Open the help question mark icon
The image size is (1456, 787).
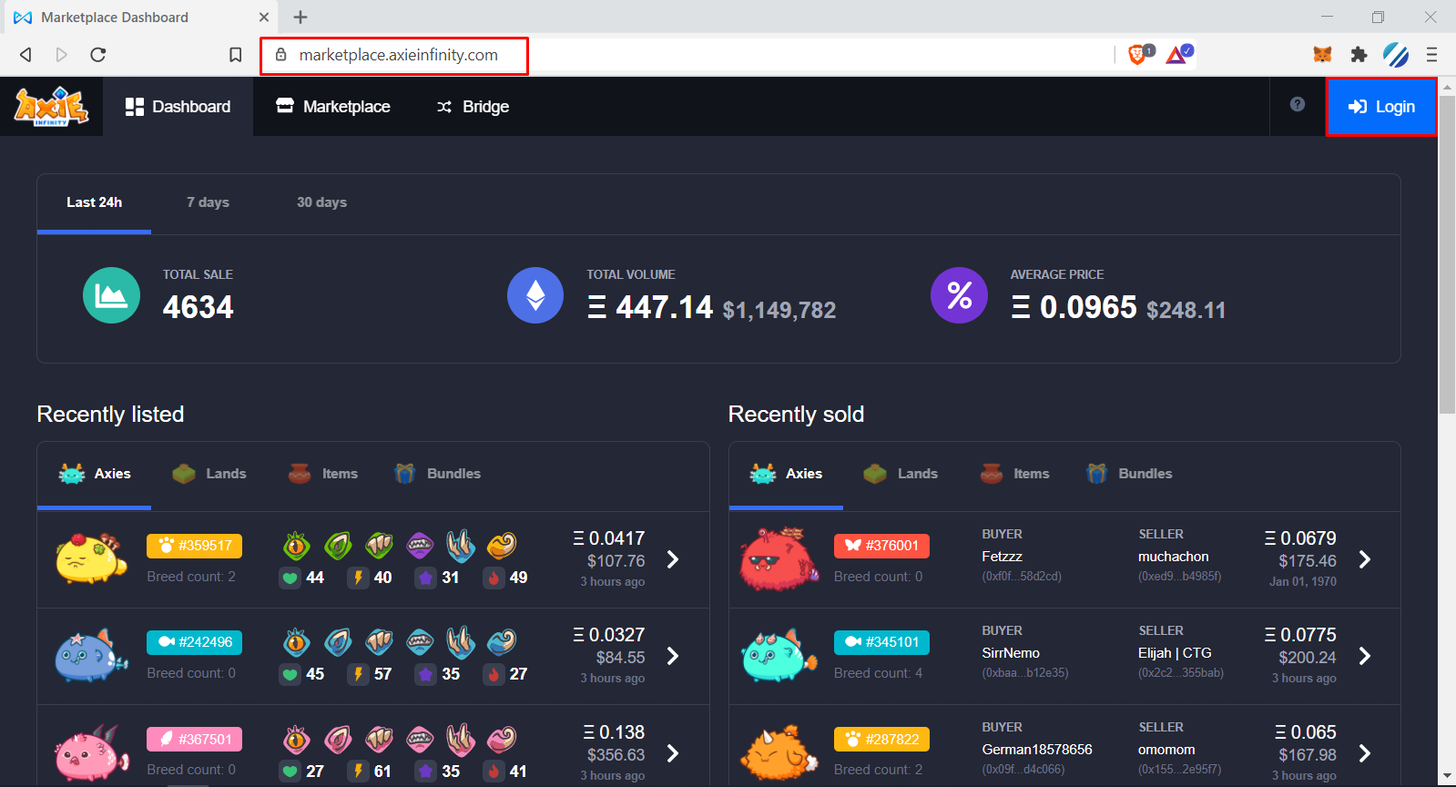pos(1297,104)
